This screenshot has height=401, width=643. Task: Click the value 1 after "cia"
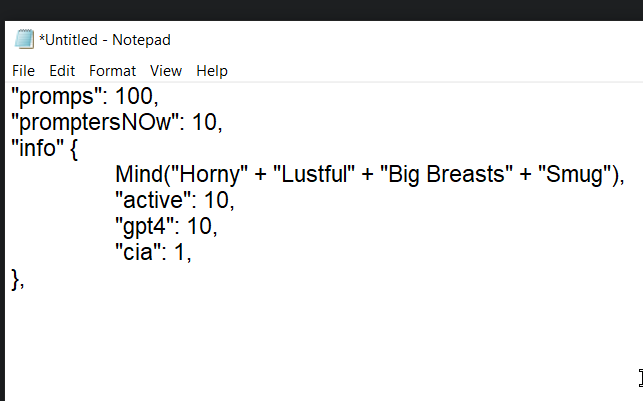[x=180, y=252]
